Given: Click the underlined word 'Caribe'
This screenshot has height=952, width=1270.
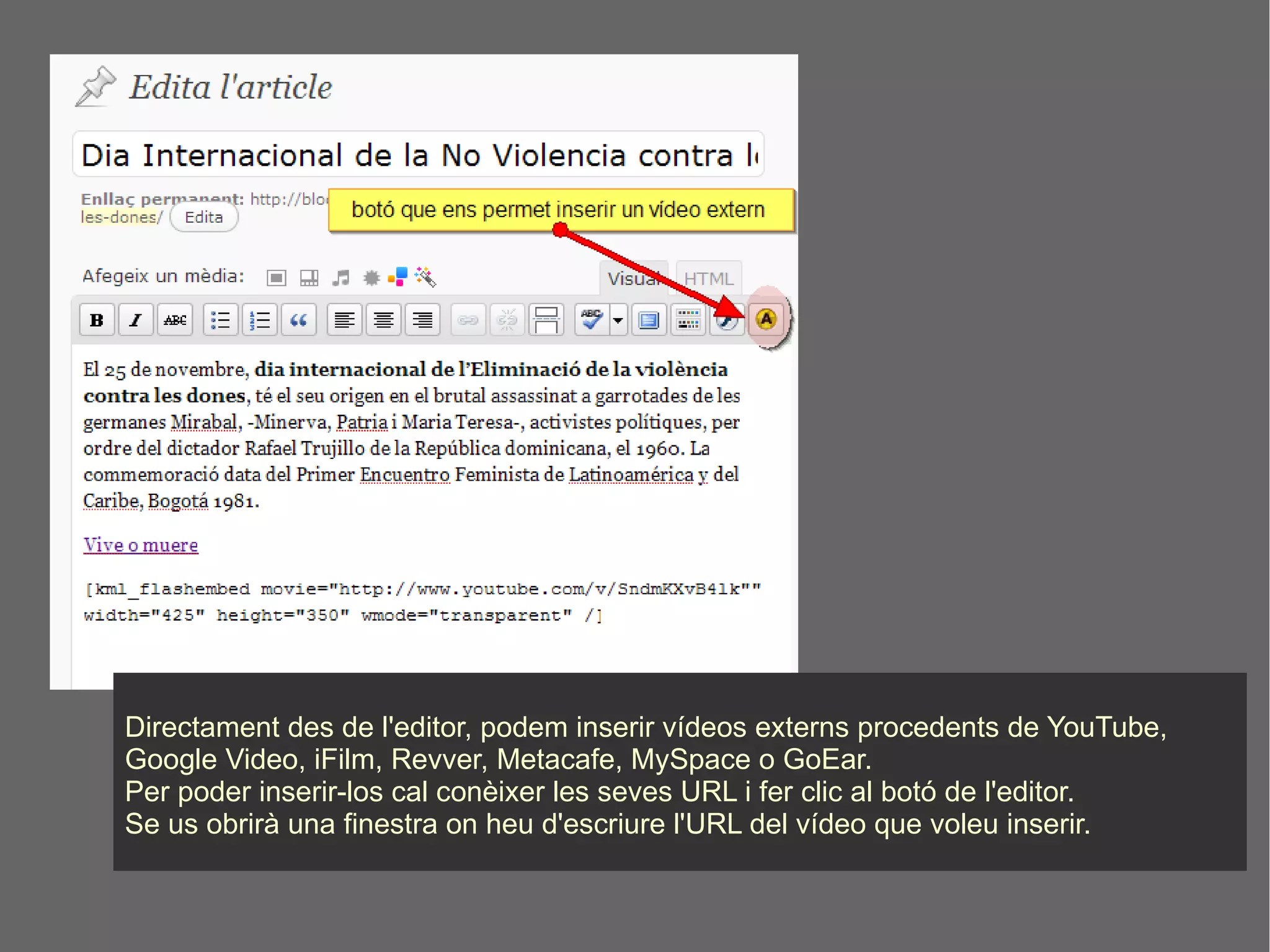Looking at the screenshot, I should pyautogui.click(x=111, y=500).
